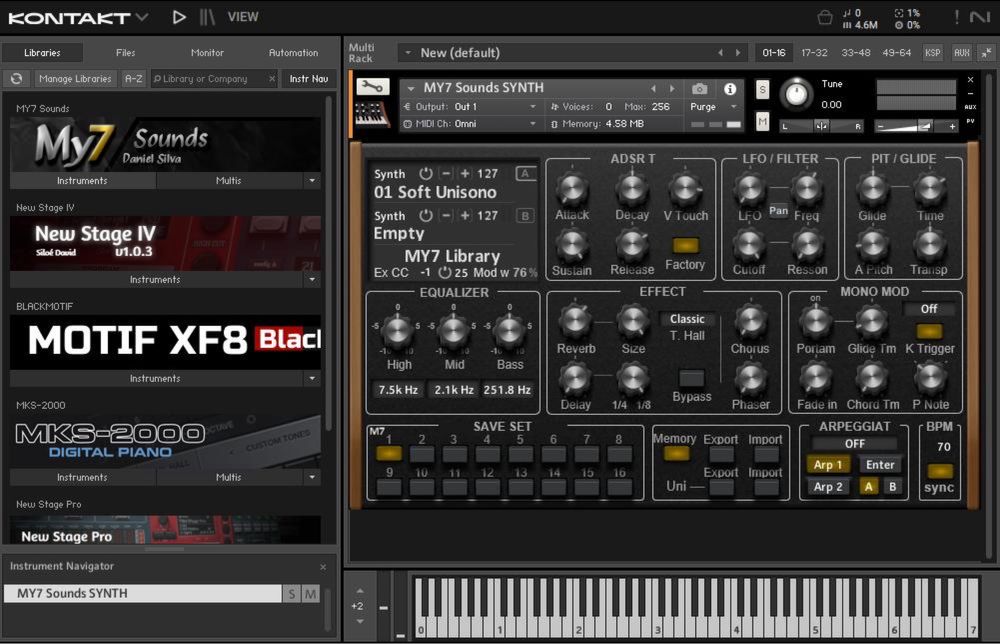The width and height of the screenshot is (1000, 644).
Task: Toggle Synth A power icon
Action: tap(425, 173)
